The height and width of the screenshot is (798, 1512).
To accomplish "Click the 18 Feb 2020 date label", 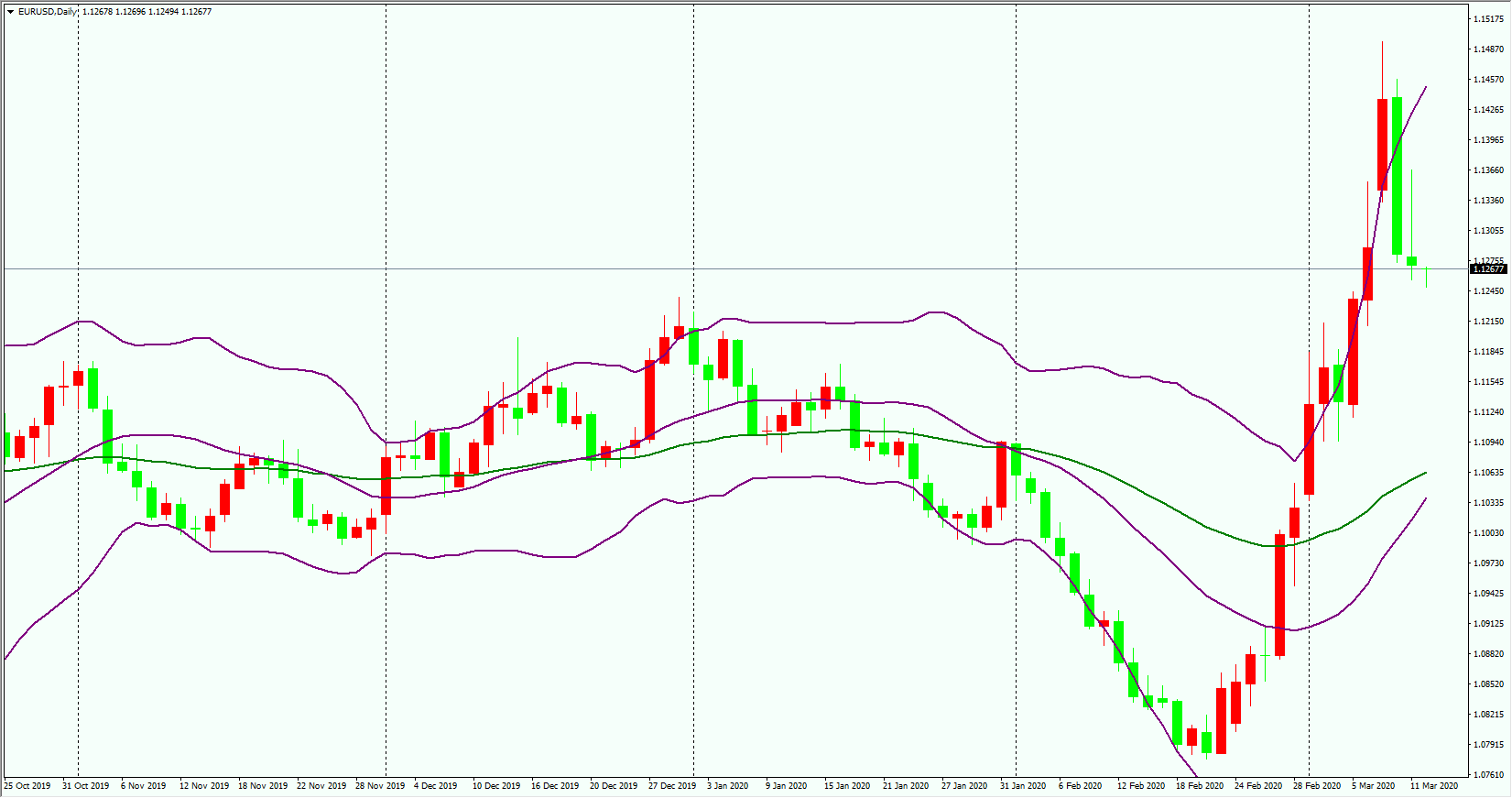I will [x=1200, y=785].
